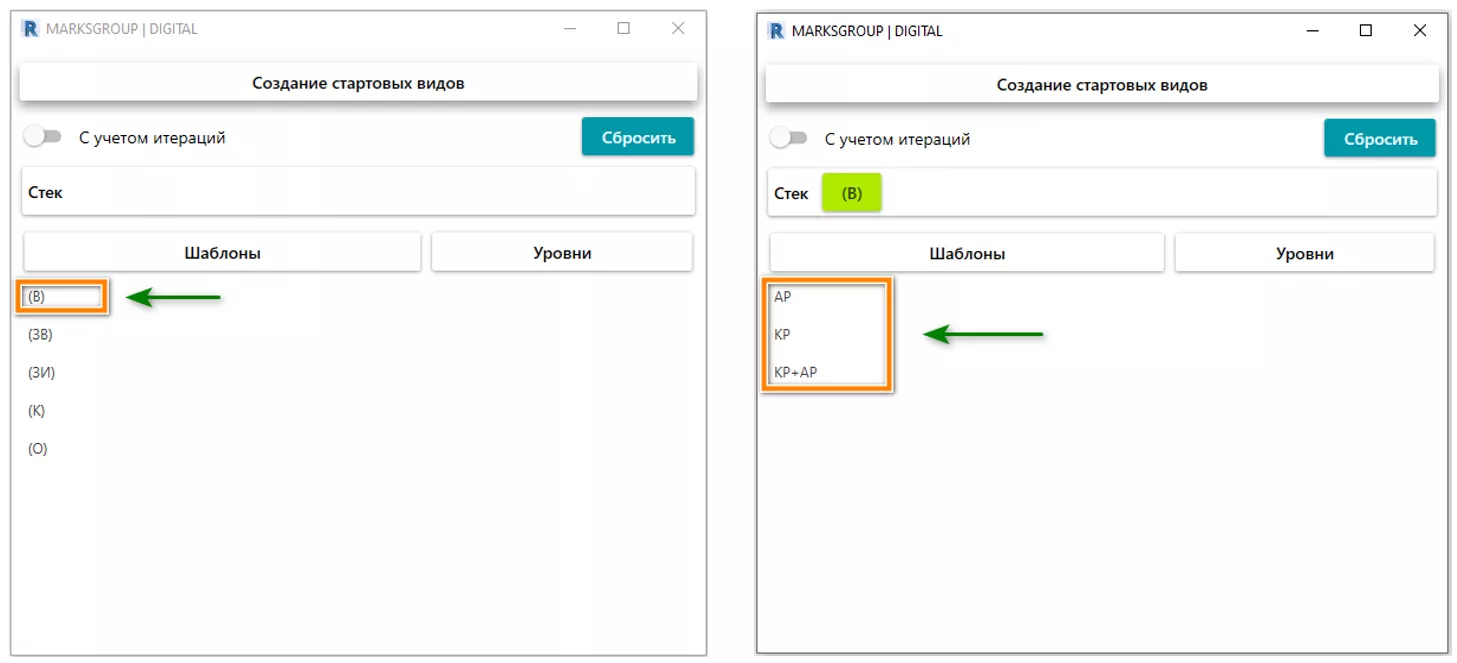Screen dimensions: 1457x663
Task: Open 'Шаблоны' tab in left window
Action: coord(222,253)
